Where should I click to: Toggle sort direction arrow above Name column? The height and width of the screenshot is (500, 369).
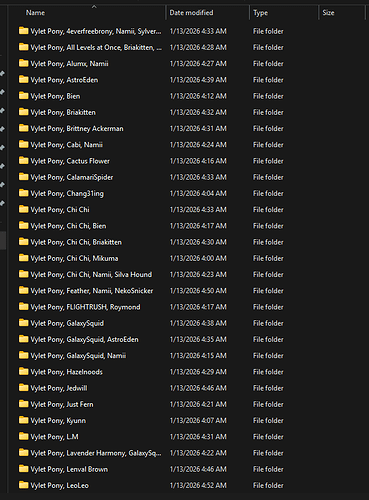[x=94, y=6]
